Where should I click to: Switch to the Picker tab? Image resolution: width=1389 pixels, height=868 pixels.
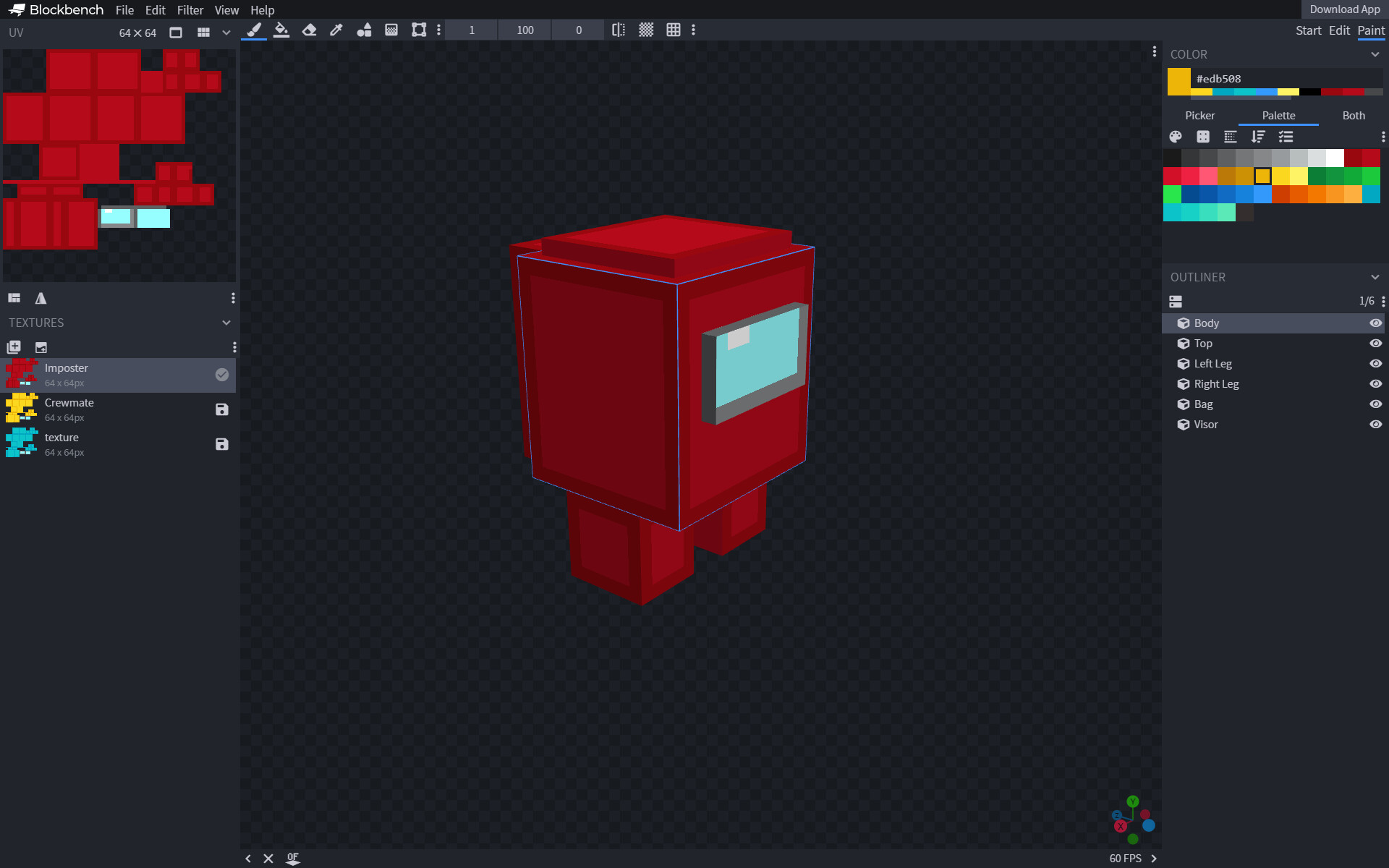tap(1199, 115)
